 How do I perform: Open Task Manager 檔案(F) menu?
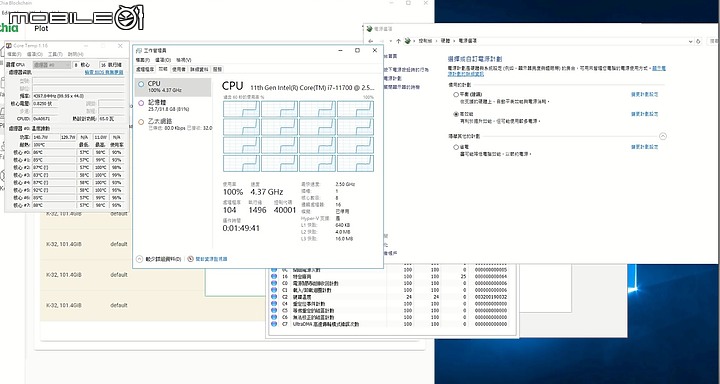point(143,60)
